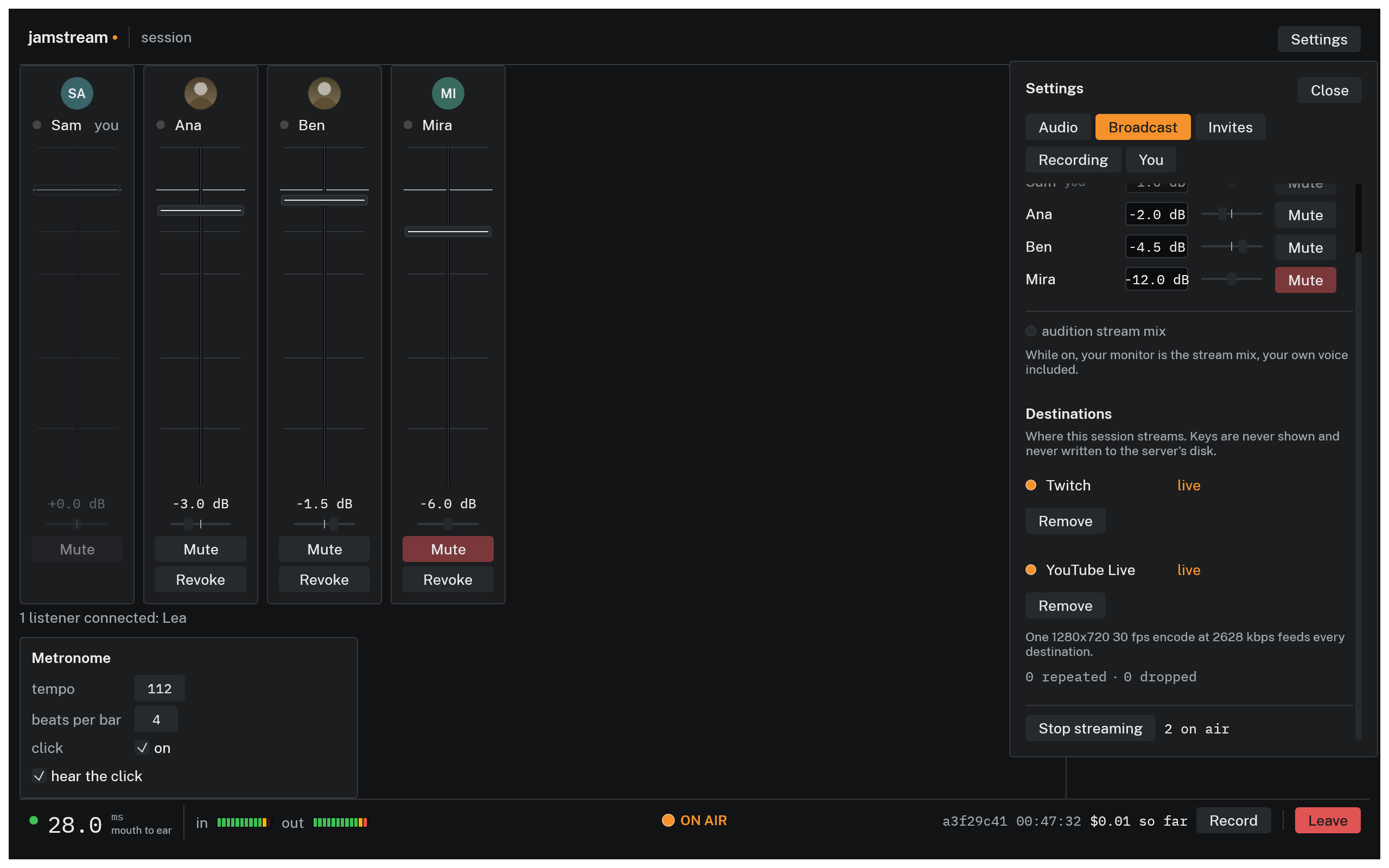Click Mira's speaking indicator dot

pos(408,125)
